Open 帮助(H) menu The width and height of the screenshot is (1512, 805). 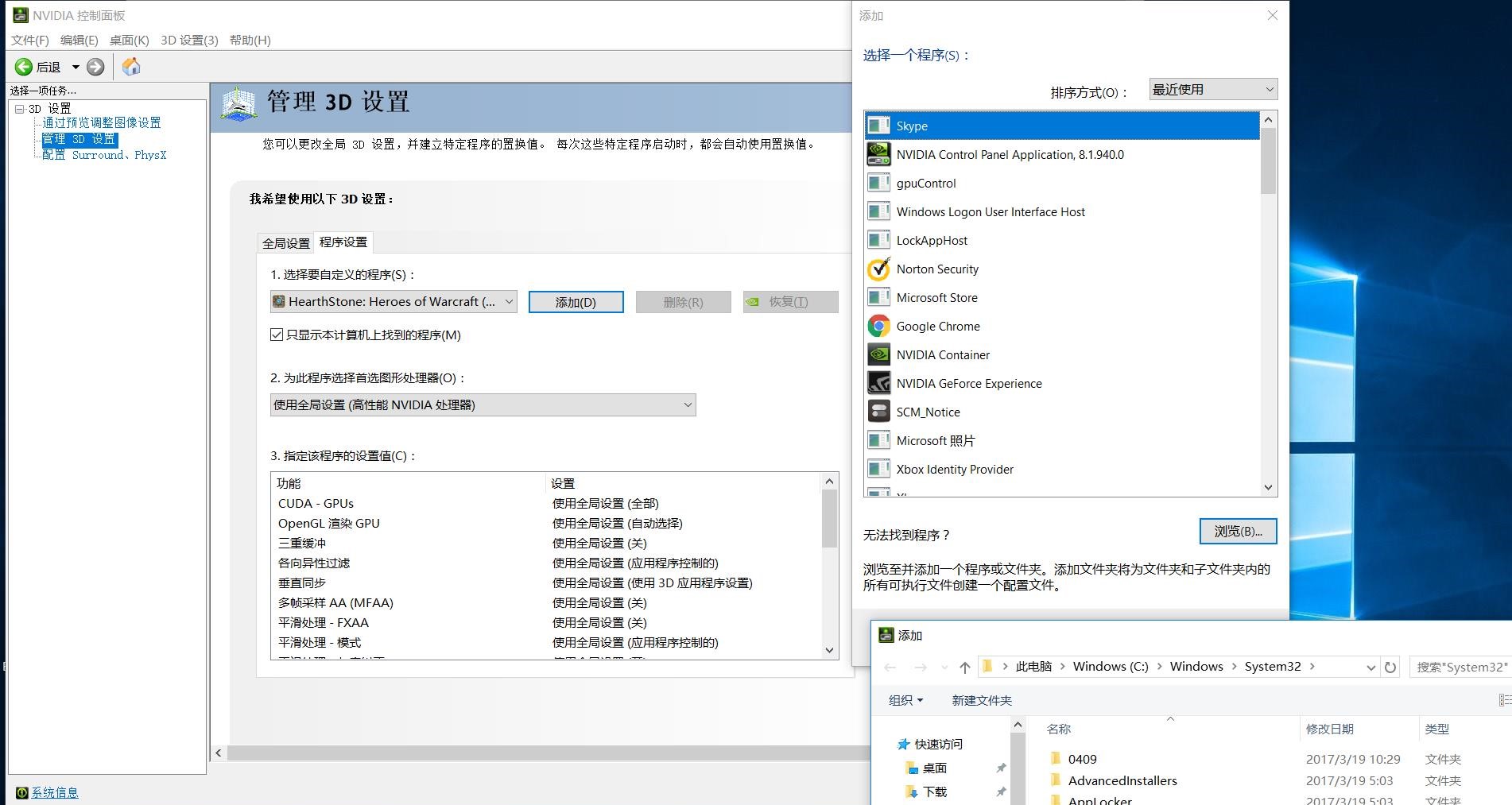click(250, 40)
